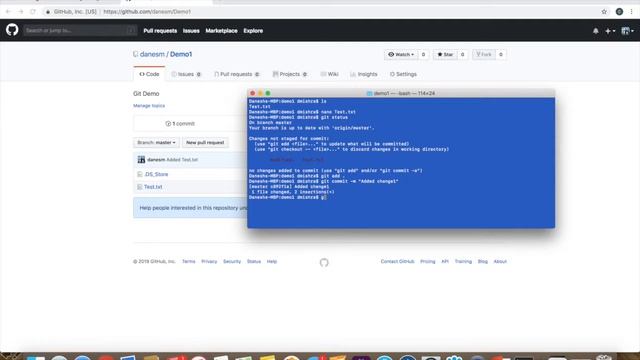Viewport: 640px width, 360px height.
Task: Open Pull requests in top navigation
Action: pyautogui.click(x=160, y=31)
